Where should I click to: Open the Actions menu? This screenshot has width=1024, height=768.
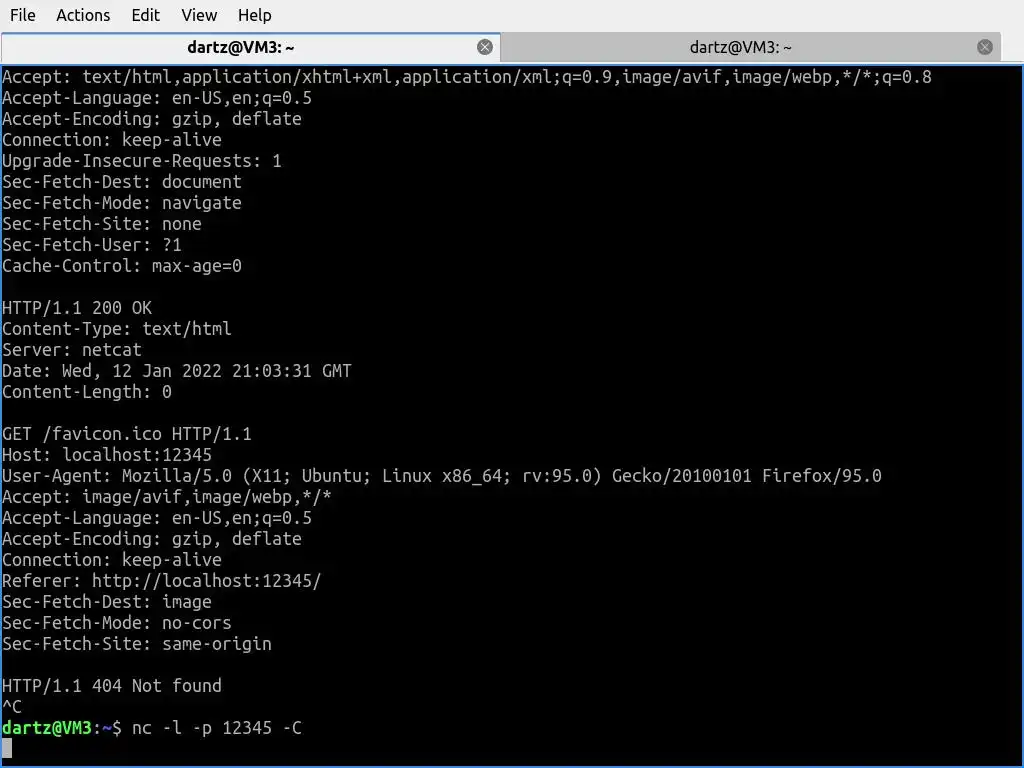point(83,15)
